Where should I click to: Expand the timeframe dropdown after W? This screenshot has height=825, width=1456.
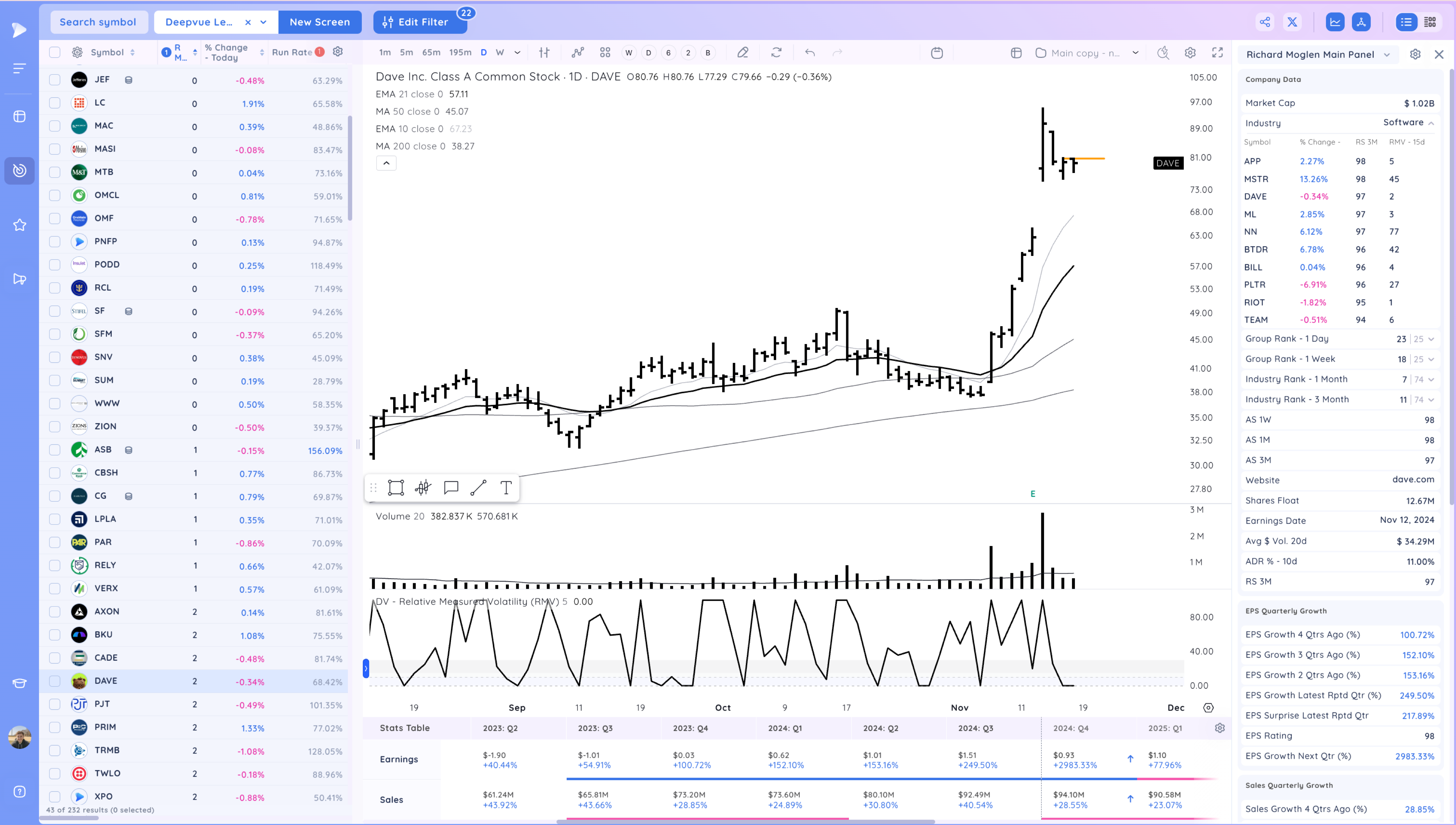517,53
